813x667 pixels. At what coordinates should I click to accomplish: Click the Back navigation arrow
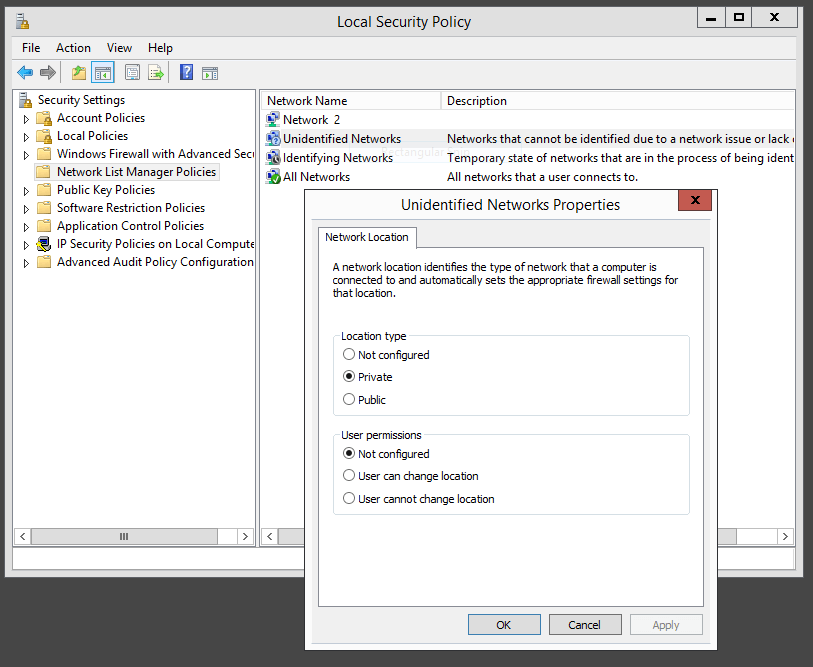coord(24,71)
